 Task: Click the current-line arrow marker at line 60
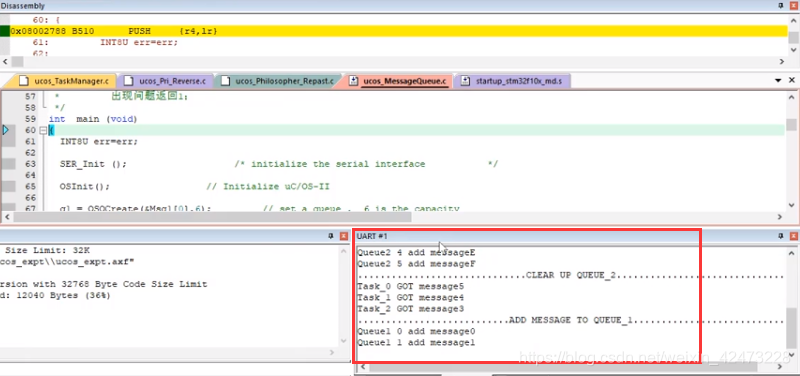tap(6, 130)
